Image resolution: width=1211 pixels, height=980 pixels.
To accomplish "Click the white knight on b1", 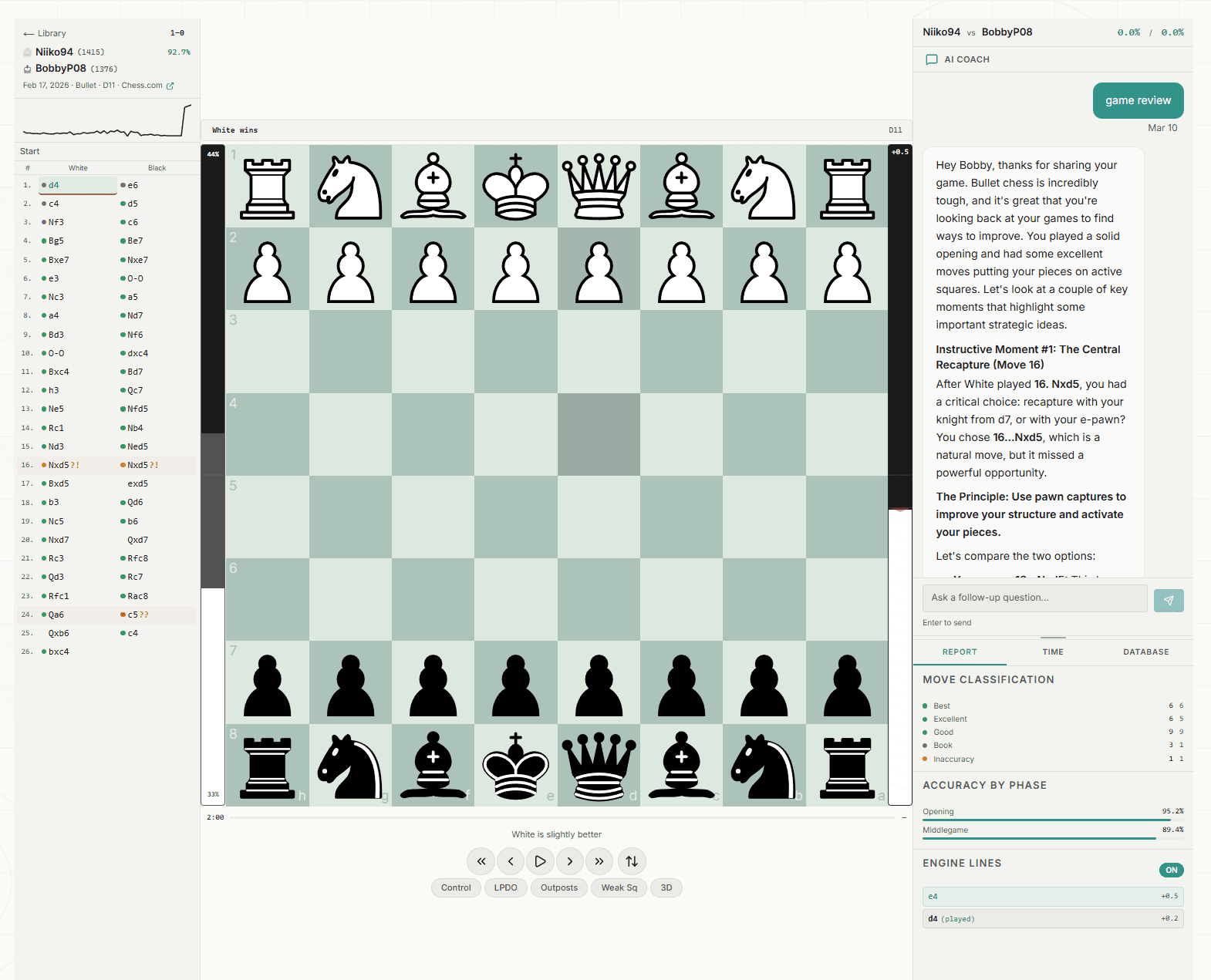I will coord(764,186).
